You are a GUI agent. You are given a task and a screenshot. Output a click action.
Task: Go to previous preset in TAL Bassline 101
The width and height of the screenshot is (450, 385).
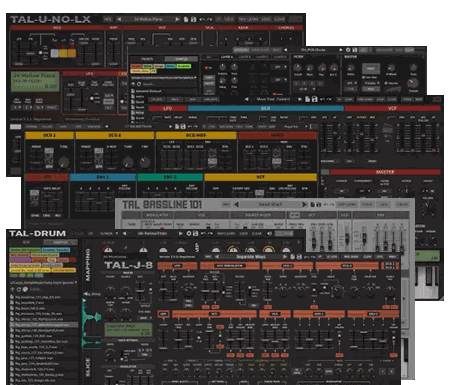[236, 204]
